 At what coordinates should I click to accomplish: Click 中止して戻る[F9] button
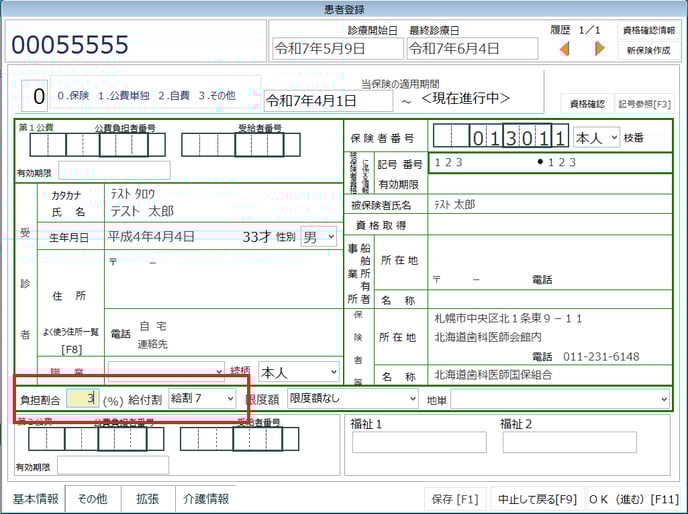(x=538, y=499)
